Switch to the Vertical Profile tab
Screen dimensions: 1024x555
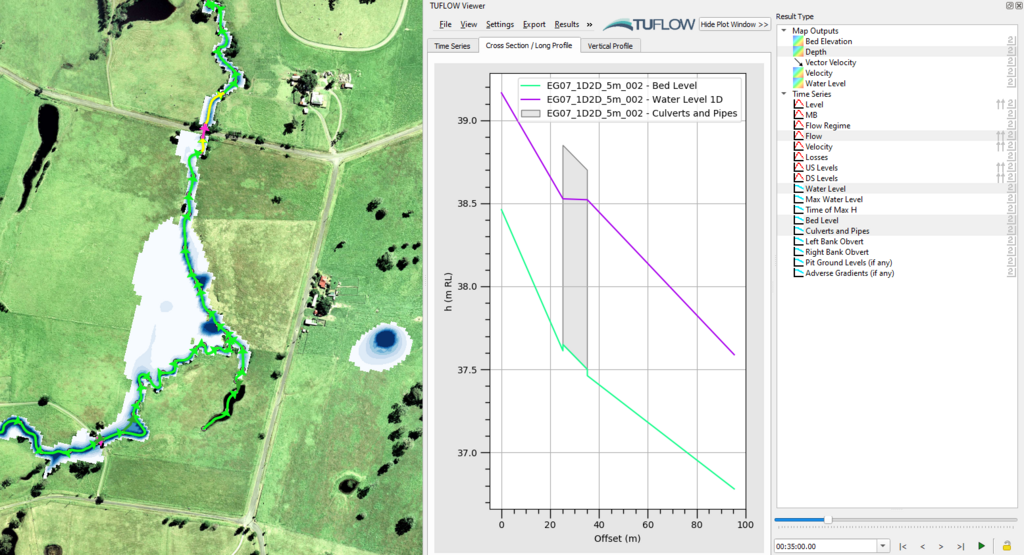608,46
